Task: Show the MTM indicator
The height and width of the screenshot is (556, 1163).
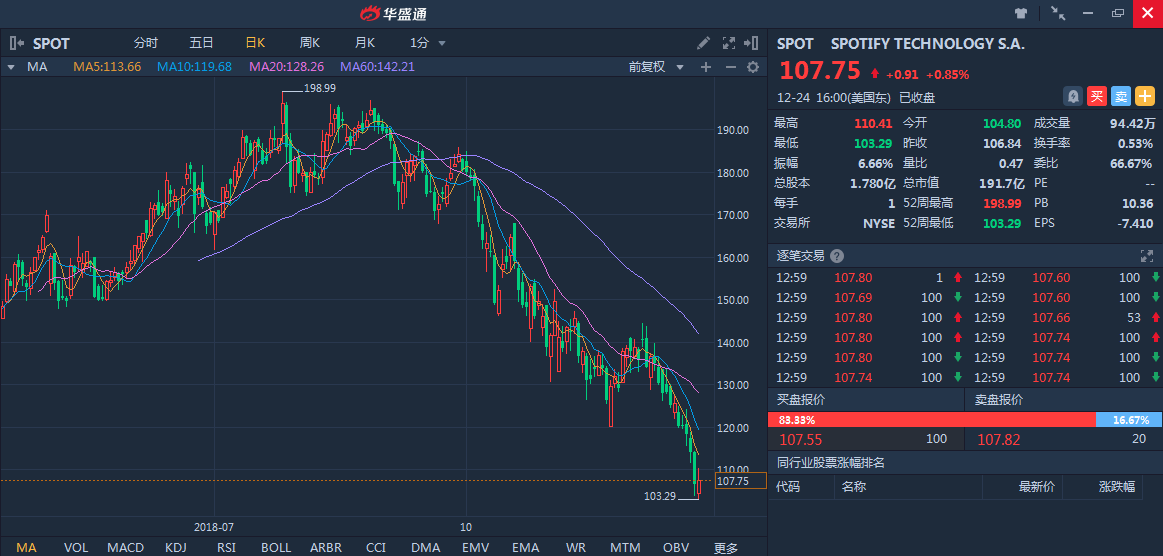Action: click(x=625, y=548)
